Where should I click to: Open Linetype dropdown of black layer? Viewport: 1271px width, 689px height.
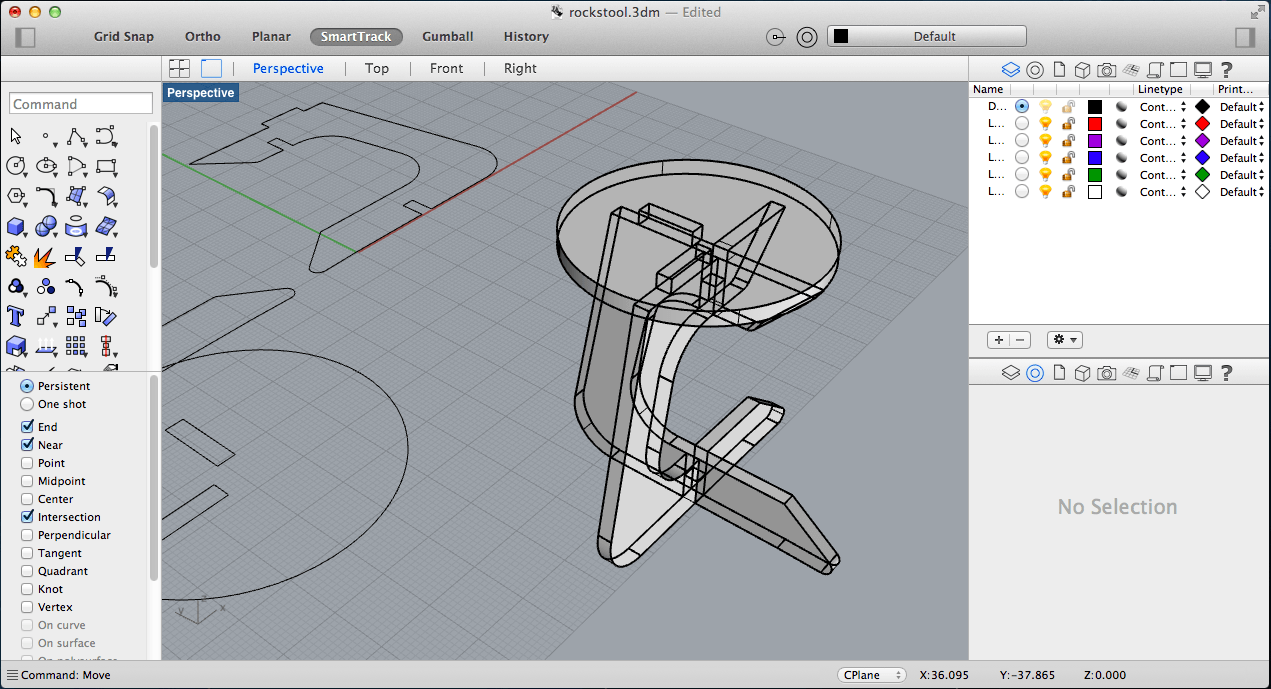[1163, 107]
